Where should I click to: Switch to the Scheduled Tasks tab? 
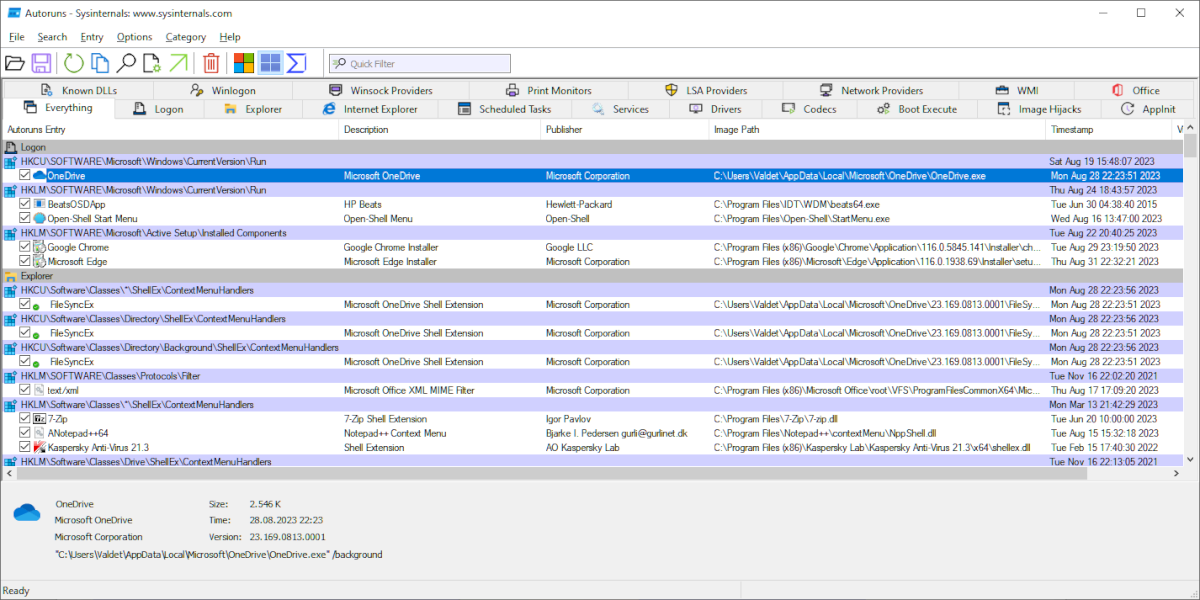(504, 109)
